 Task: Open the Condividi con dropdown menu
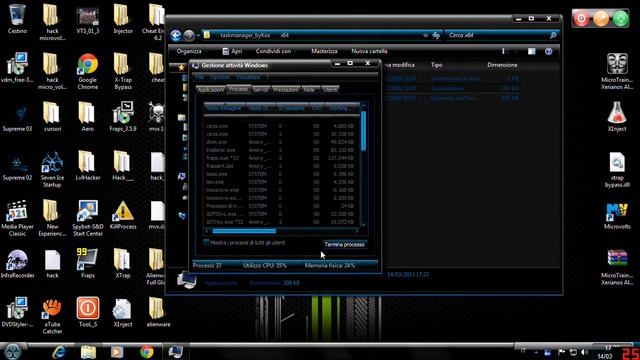tap(275, 51)
